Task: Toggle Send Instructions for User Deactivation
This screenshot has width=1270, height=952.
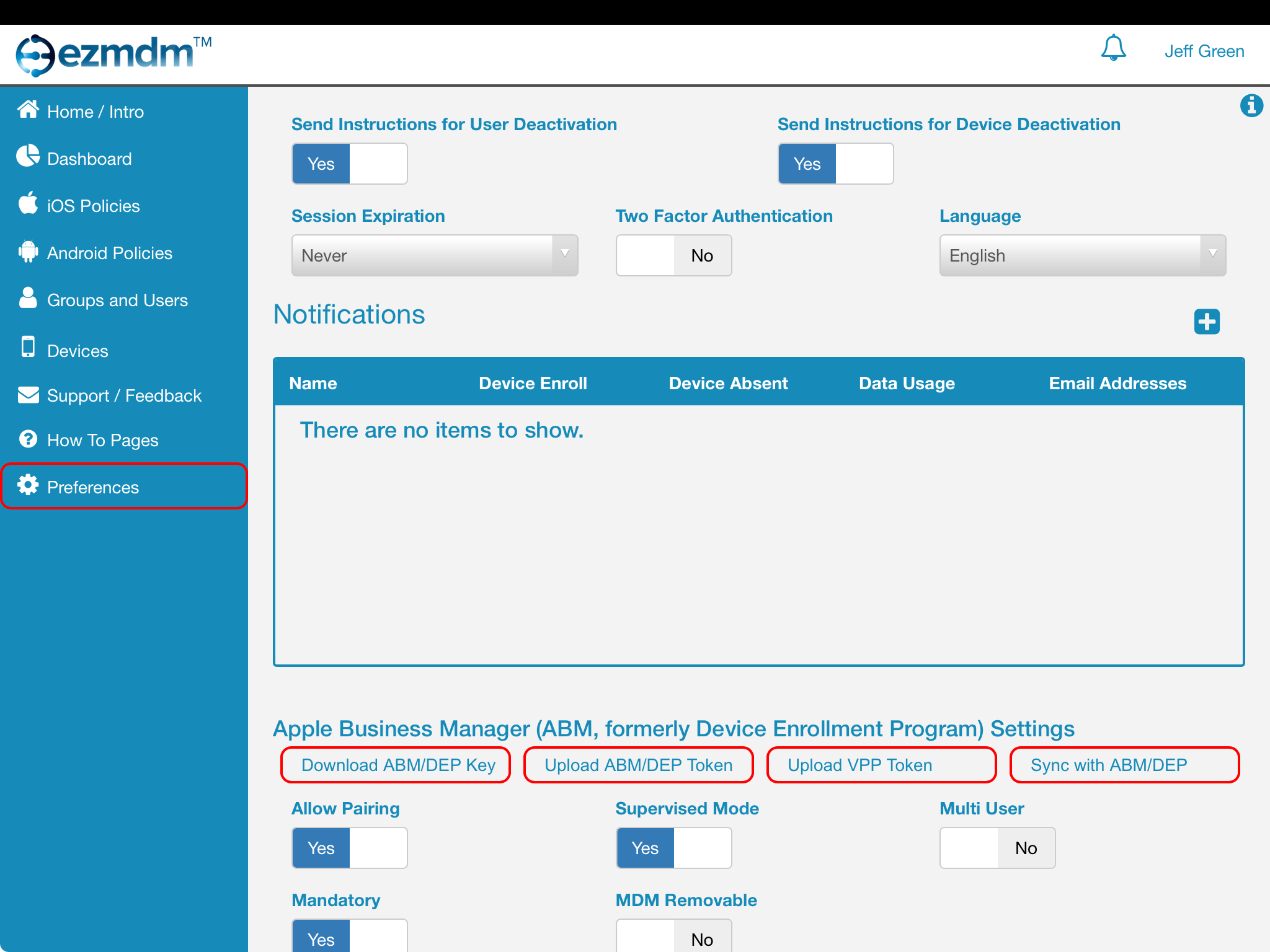Action: [349, 164]
